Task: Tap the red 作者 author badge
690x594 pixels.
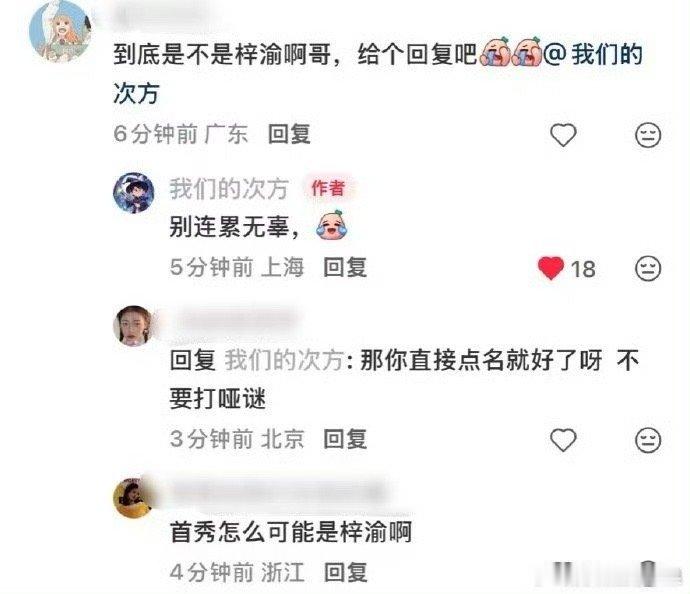Action: coord(328,188)
